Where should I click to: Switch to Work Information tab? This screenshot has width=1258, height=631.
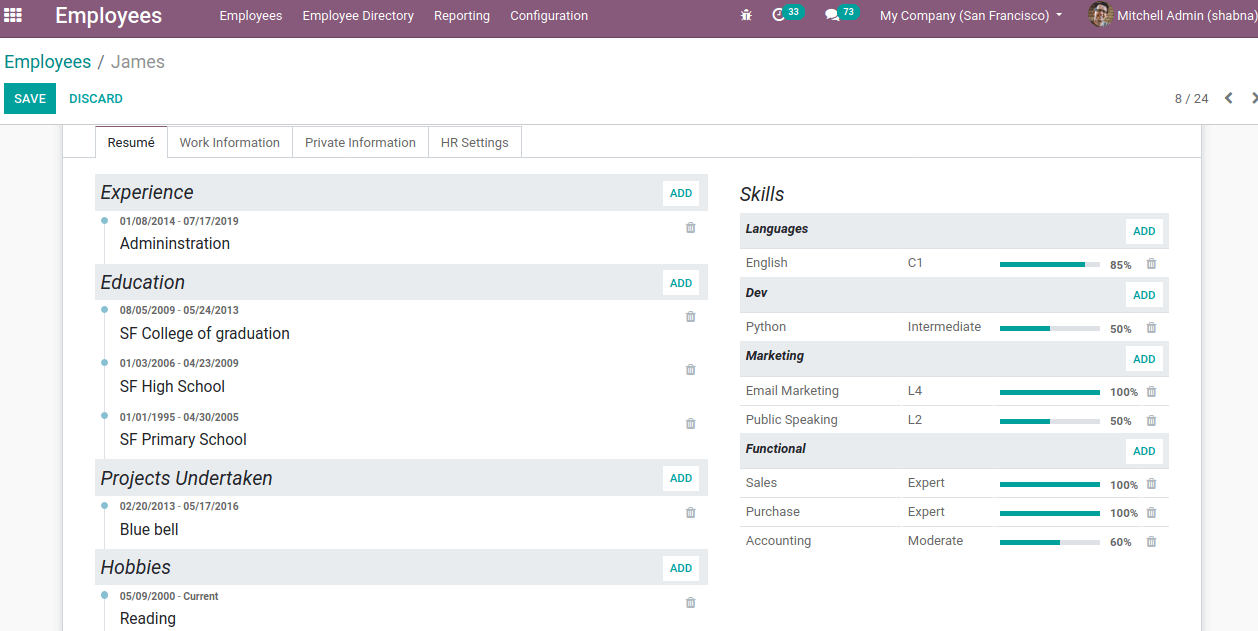pyautogui.click(x=230, y=142)
